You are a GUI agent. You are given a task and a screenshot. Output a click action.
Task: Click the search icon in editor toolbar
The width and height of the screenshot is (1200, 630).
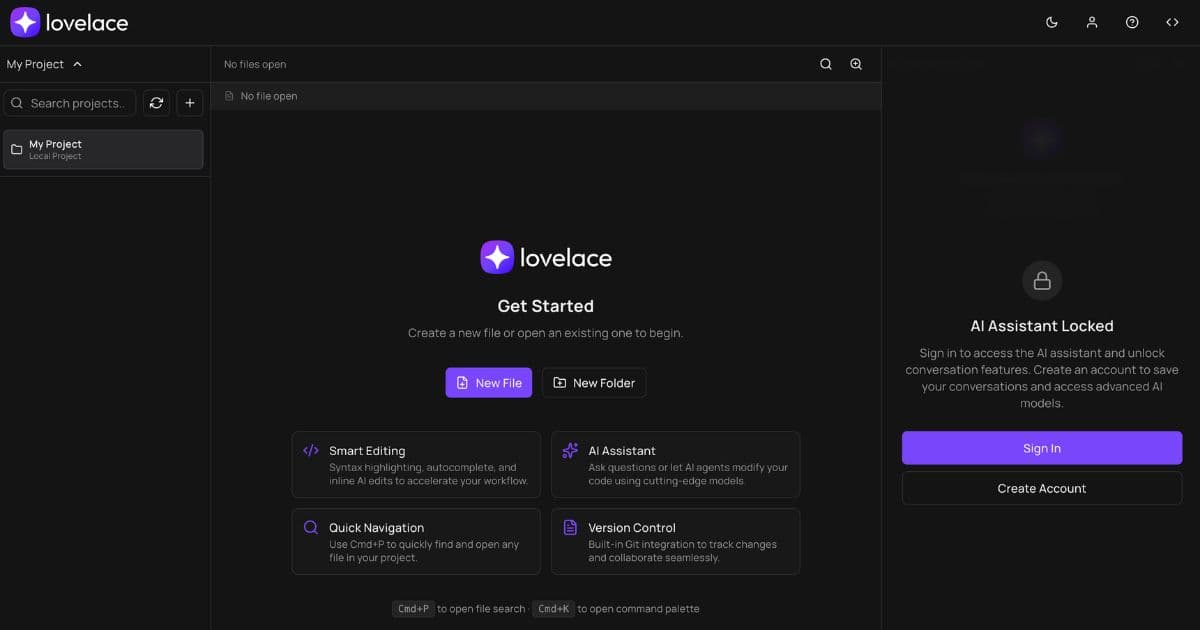click(x=826, y=64)
